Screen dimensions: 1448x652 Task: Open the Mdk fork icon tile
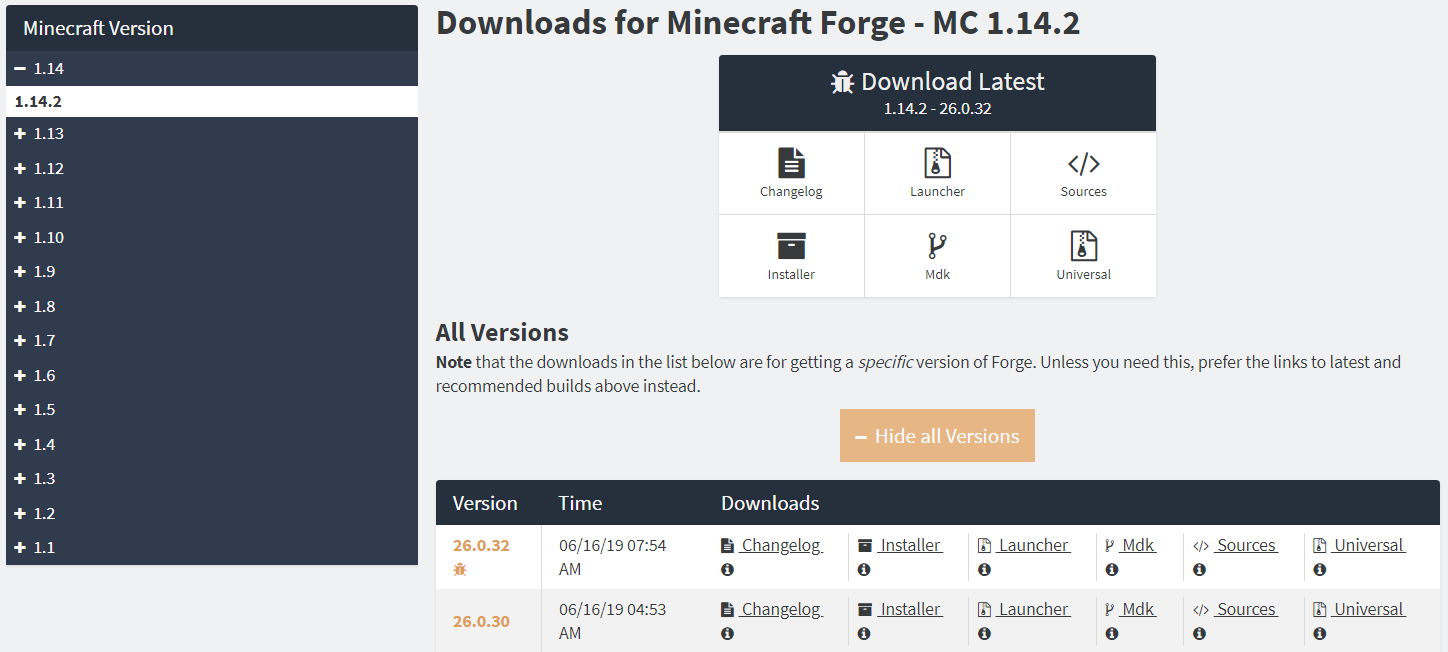(937, 256)
